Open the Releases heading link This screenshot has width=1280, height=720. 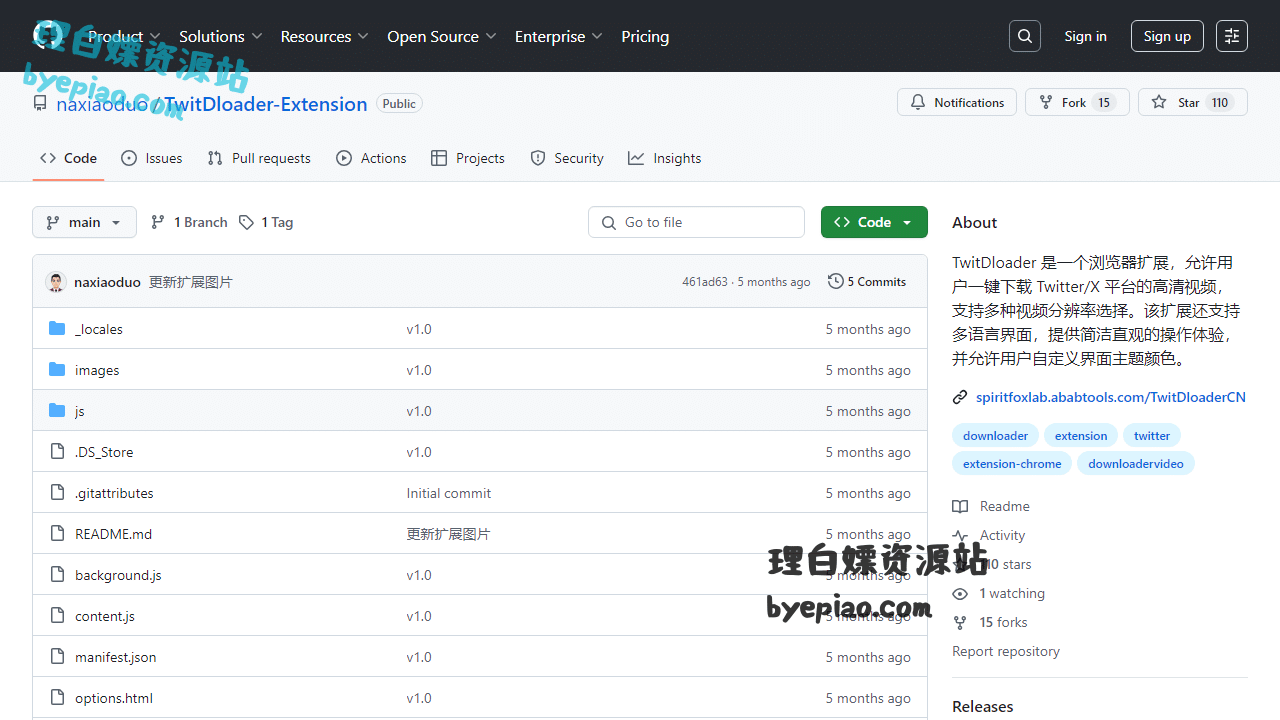[982, 706]
